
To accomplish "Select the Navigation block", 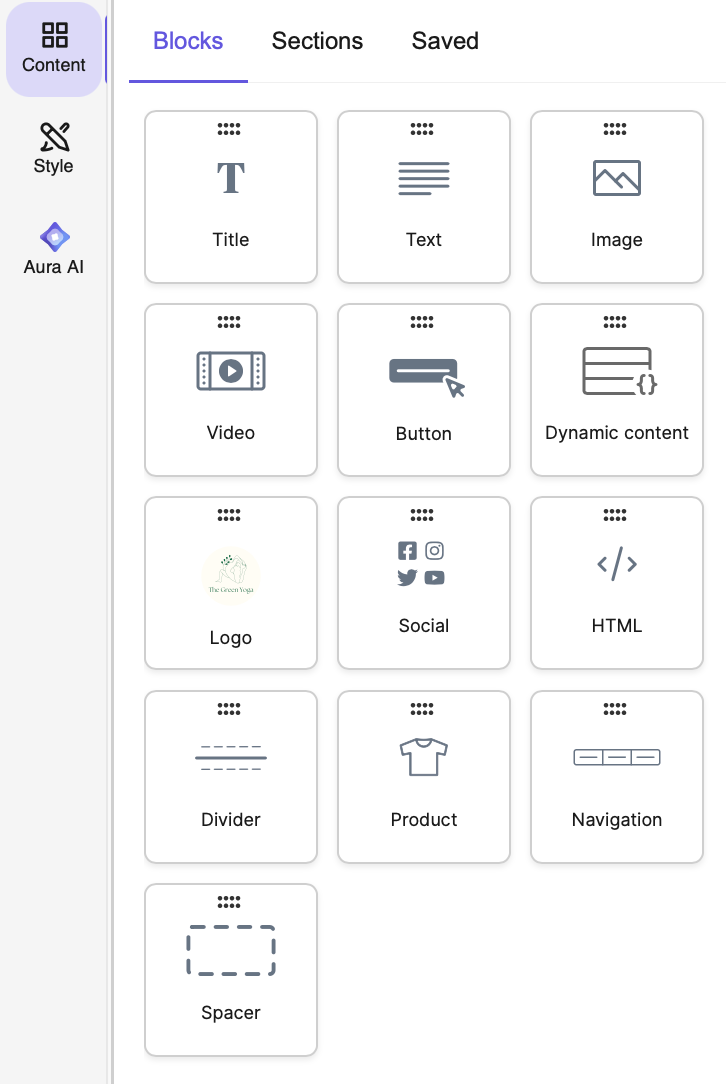I will point(617,777).
